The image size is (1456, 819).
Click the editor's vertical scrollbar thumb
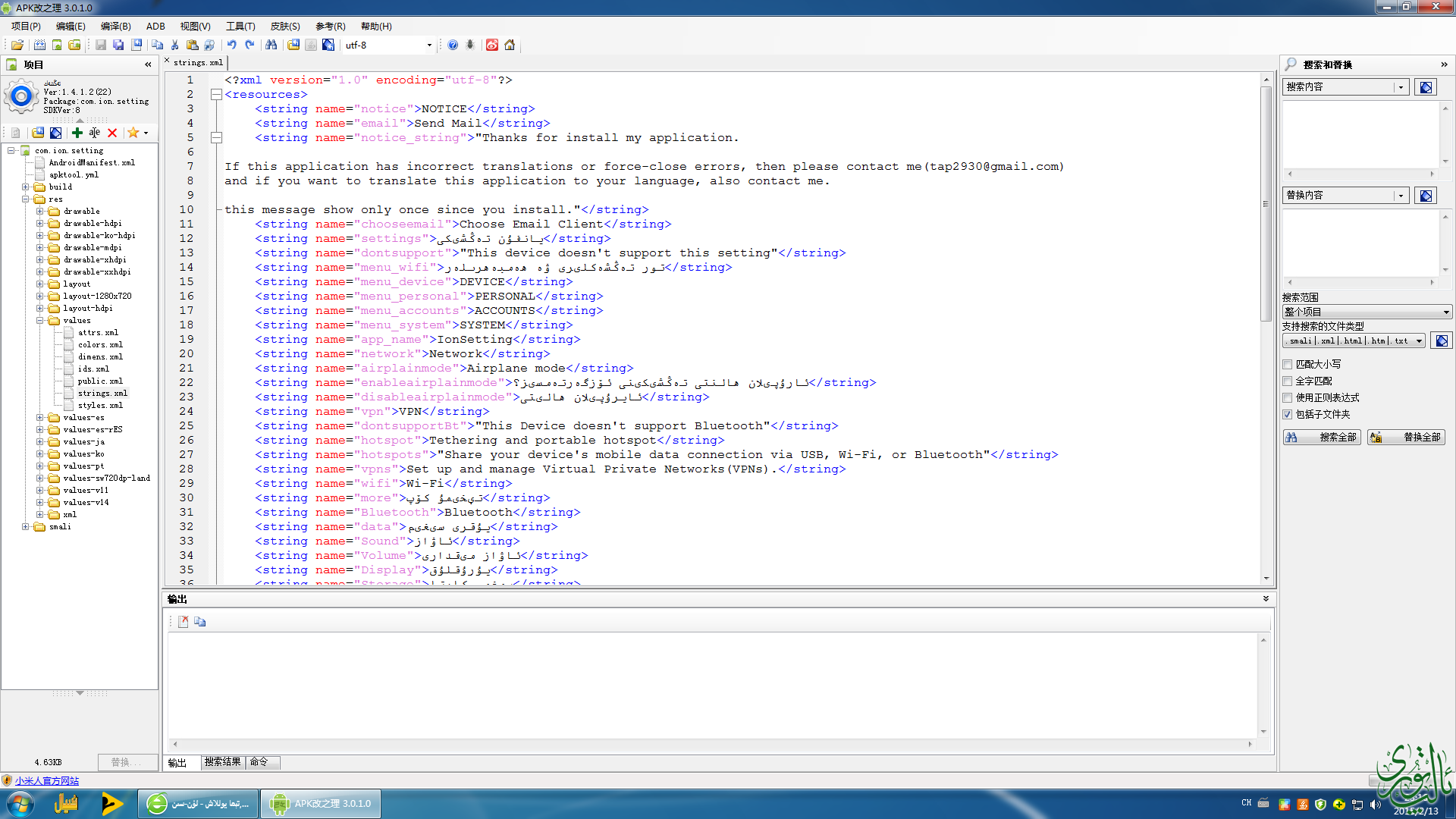click(1266, 205)
